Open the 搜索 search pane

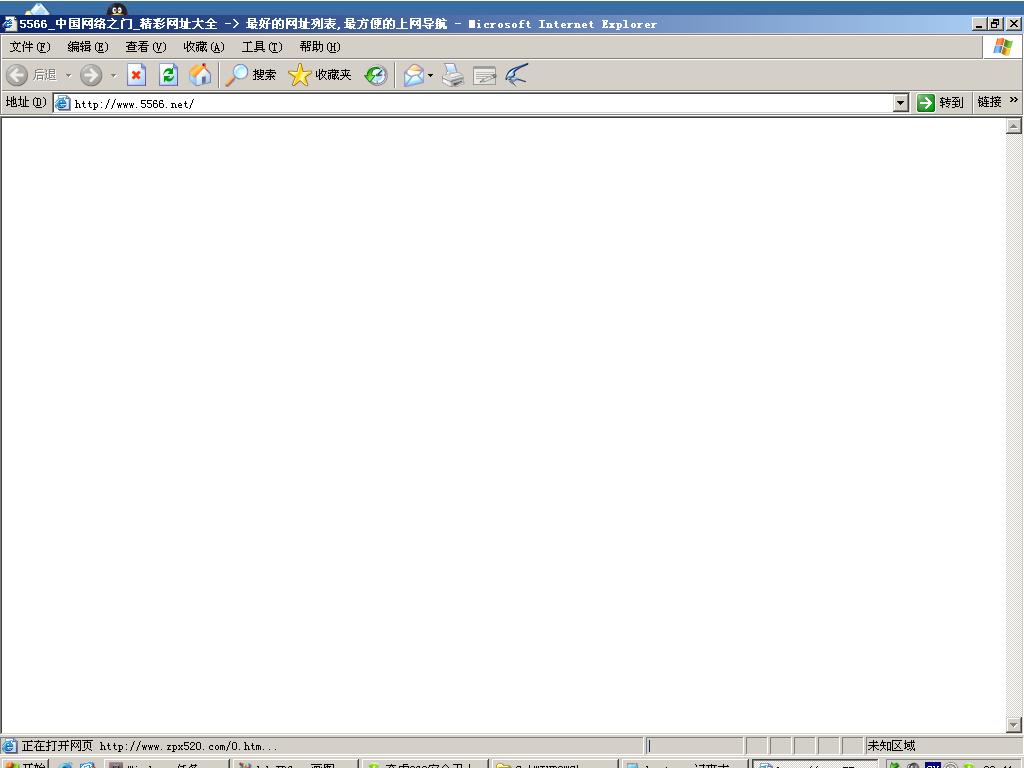pos(251,75)
